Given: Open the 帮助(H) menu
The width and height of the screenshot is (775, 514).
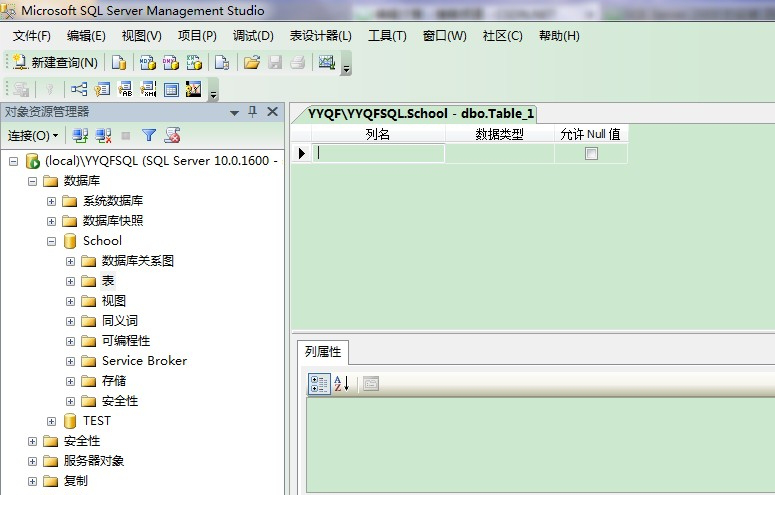Looking at the screenshot, I should [559, 36].
